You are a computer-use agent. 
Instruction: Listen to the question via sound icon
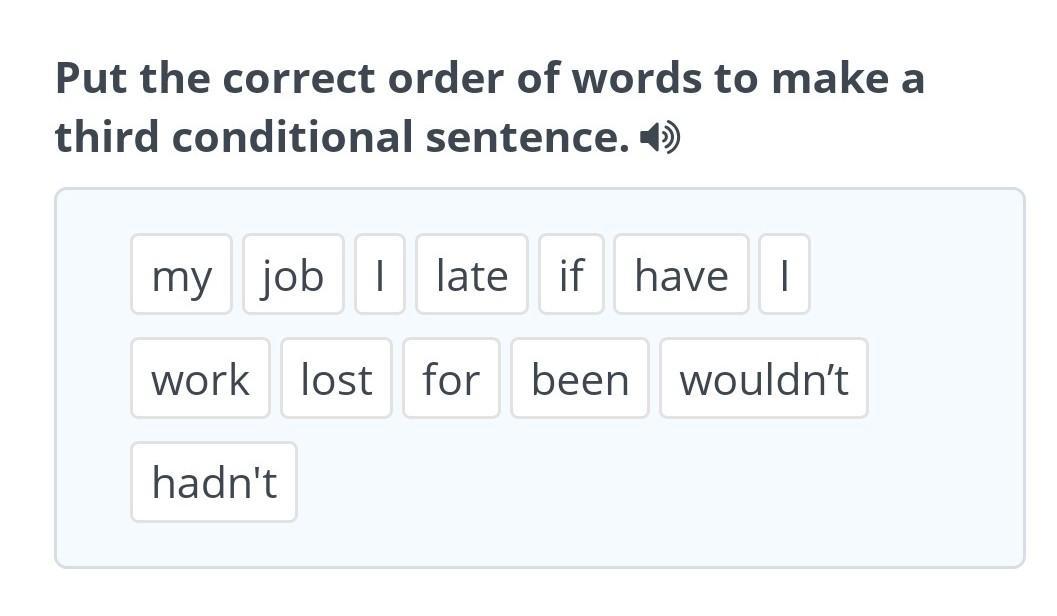pos(660,137)
